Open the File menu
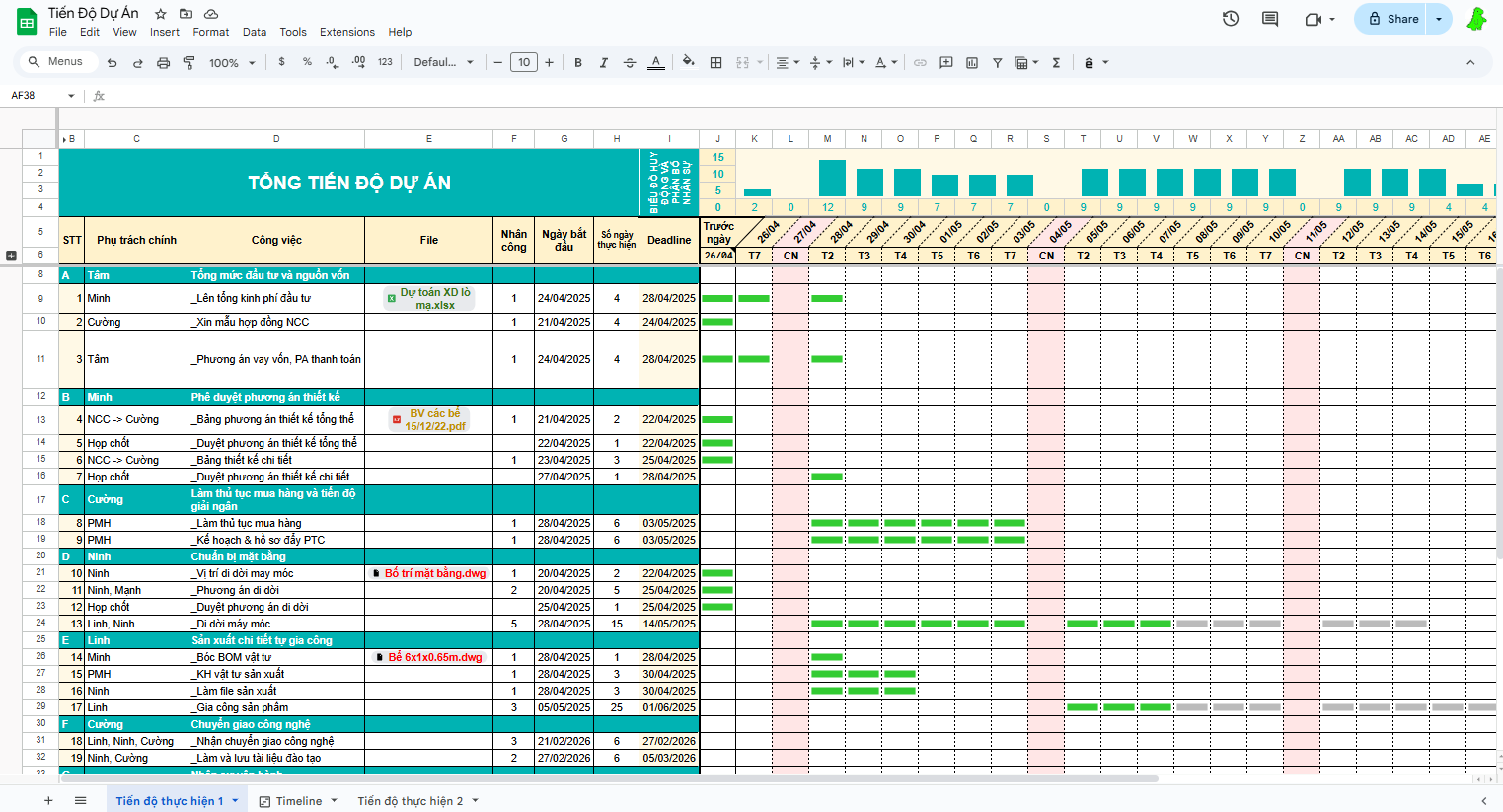Screen dimensions: 1503x812 (x=58, y=32)
